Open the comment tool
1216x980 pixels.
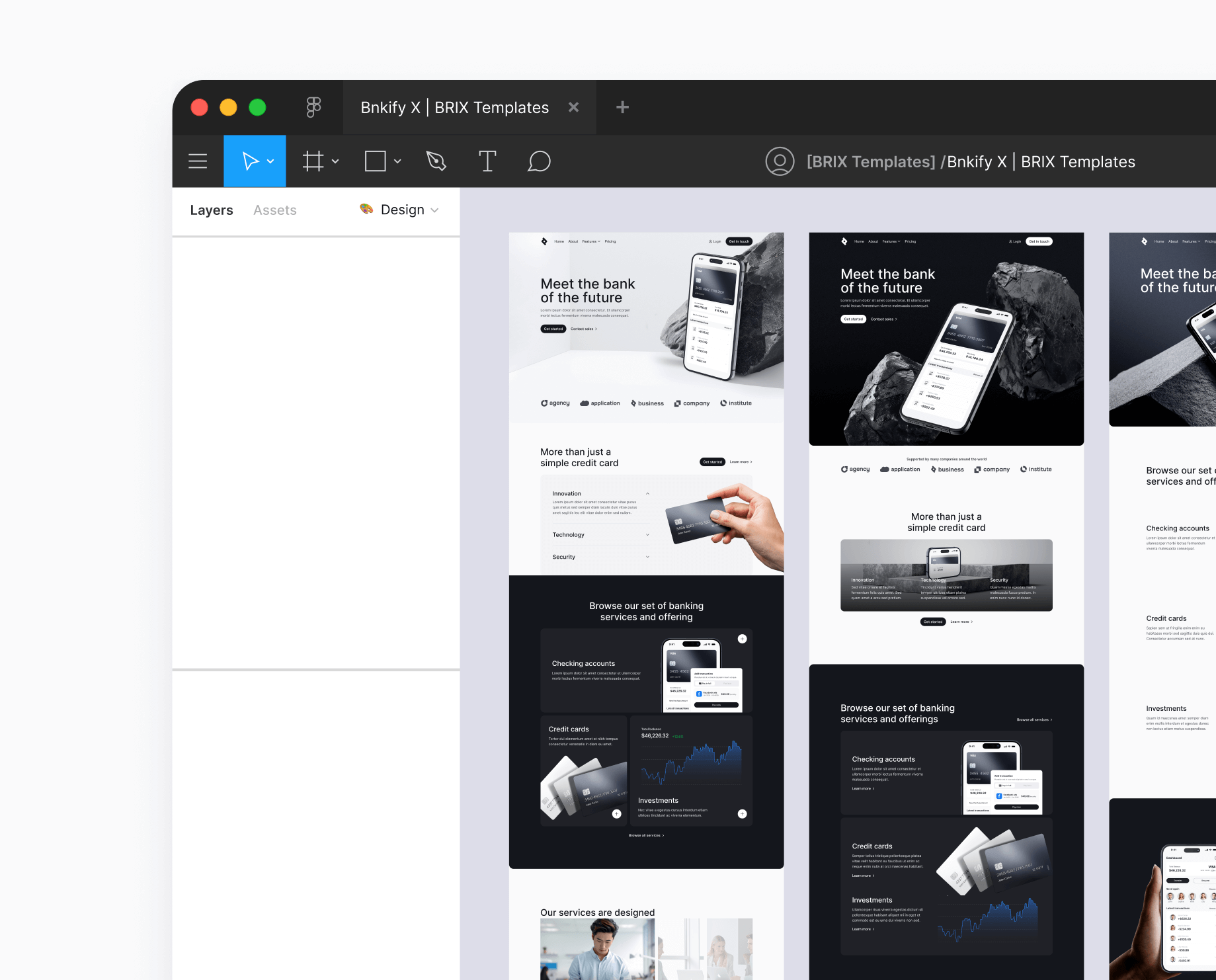539,161
